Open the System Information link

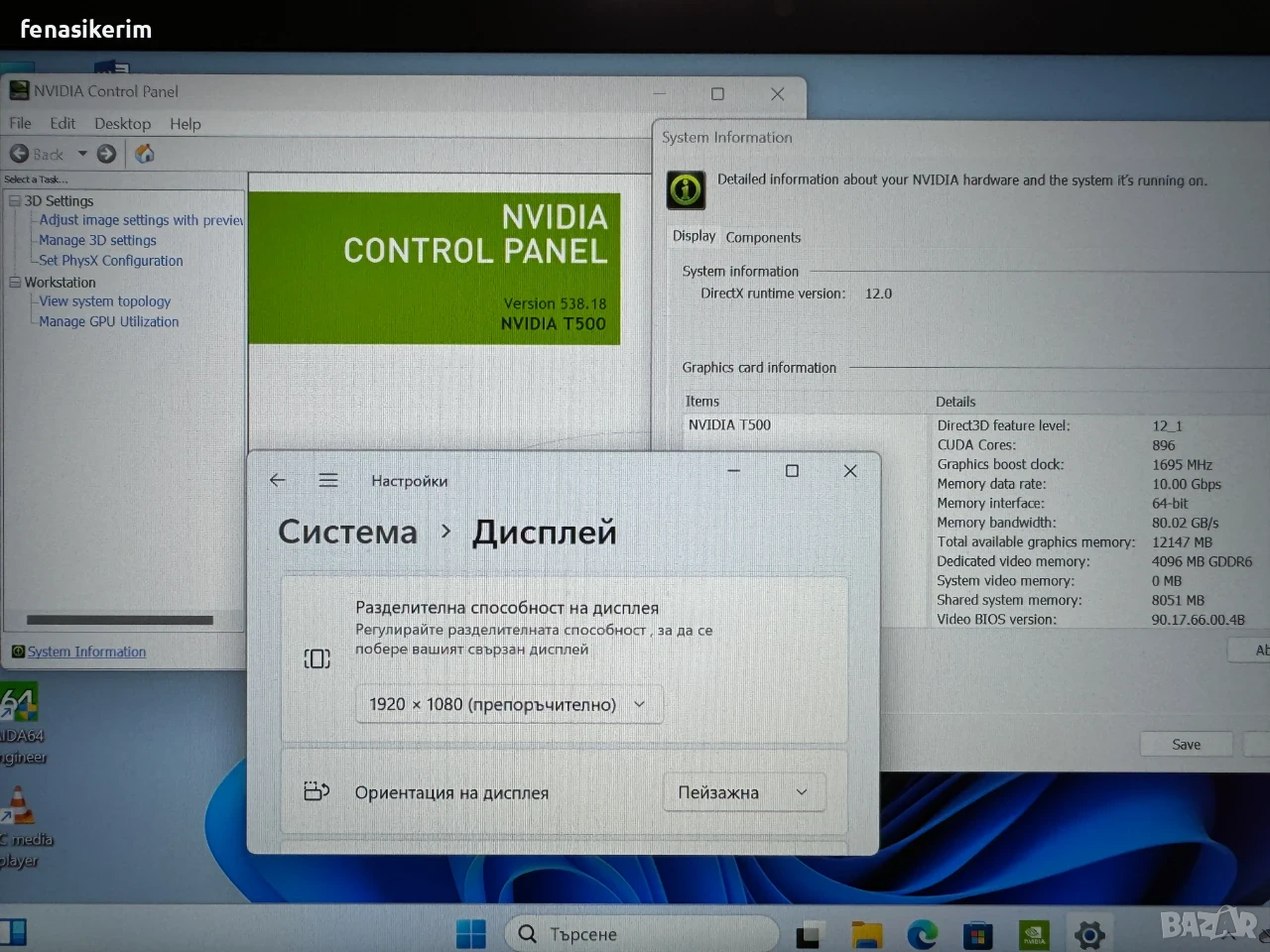click(x=86, y=652)
